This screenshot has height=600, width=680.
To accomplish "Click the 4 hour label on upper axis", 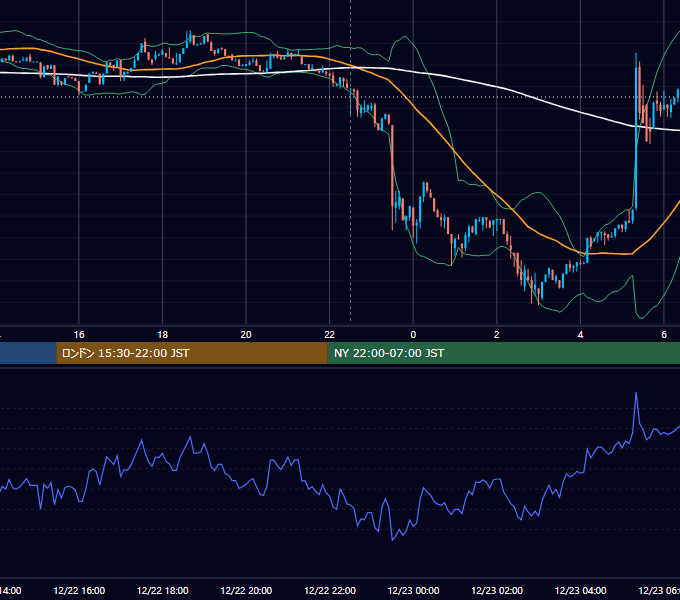I will click(580, 335).
